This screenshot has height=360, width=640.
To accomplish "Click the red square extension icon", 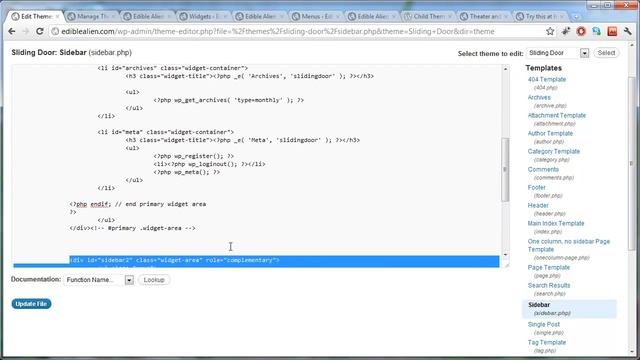I will coord(612,31).
